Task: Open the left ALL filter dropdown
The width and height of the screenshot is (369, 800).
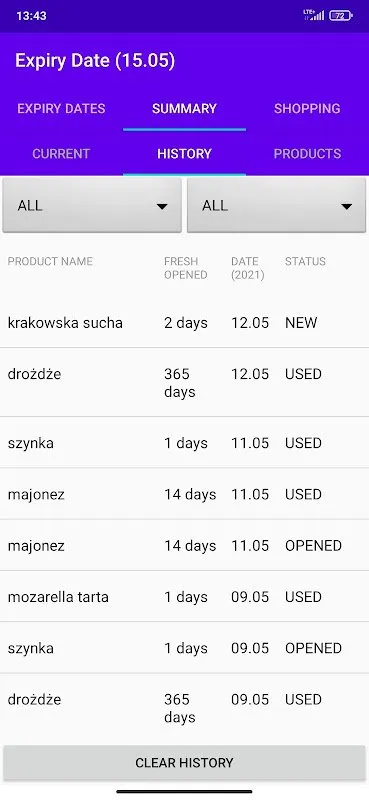Action: coord(92,206)
